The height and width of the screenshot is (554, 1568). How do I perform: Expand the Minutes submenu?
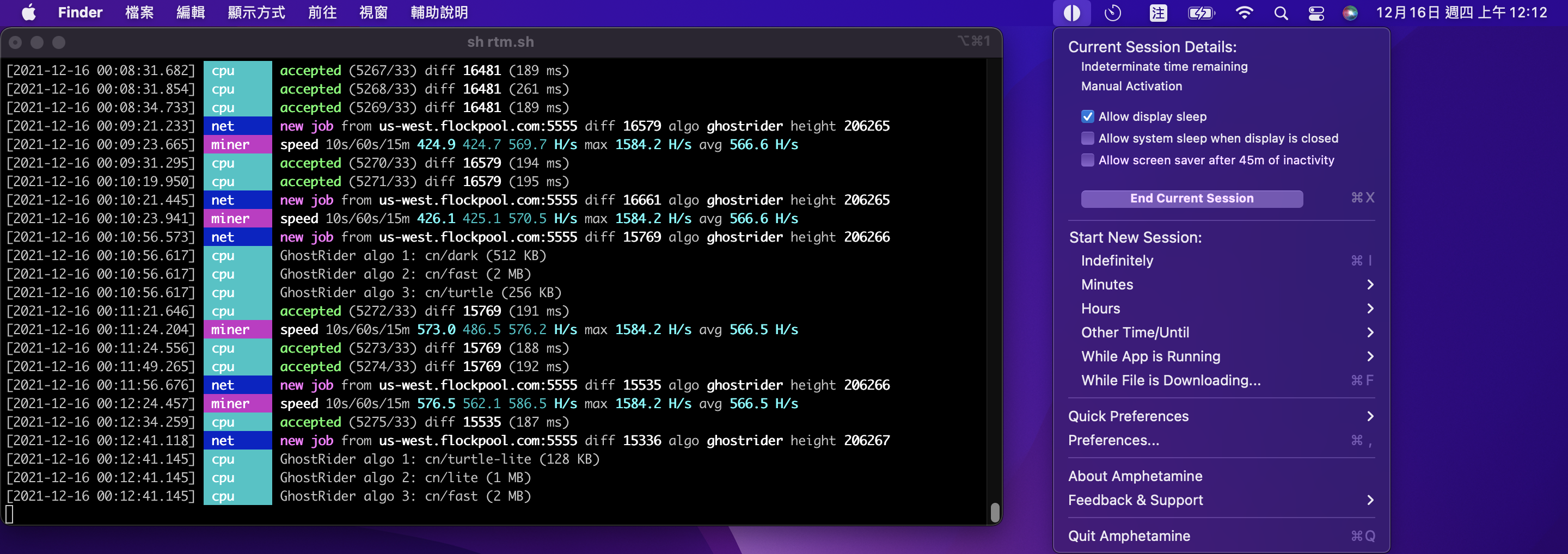point(1221,285)
